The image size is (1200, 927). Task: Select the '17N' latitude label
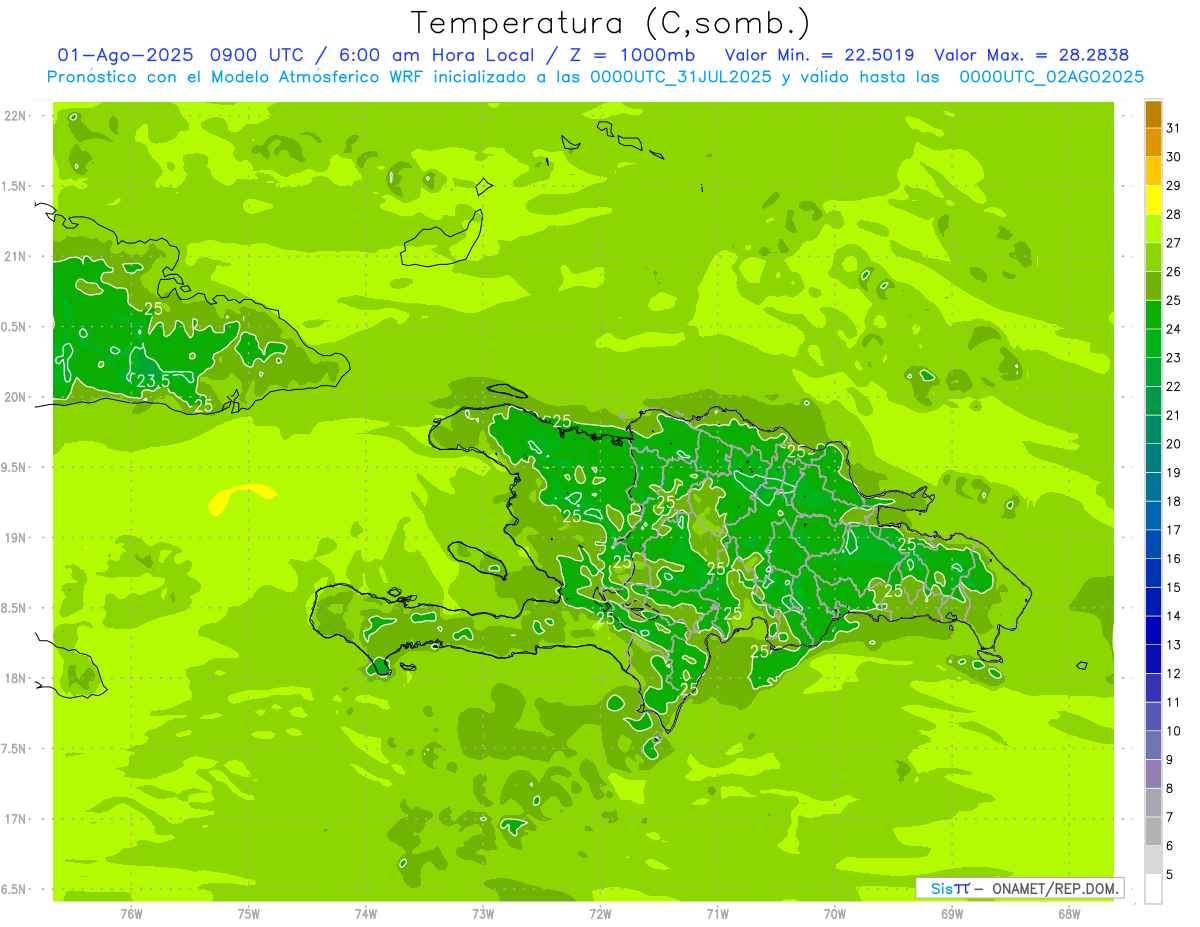[15, 819]
